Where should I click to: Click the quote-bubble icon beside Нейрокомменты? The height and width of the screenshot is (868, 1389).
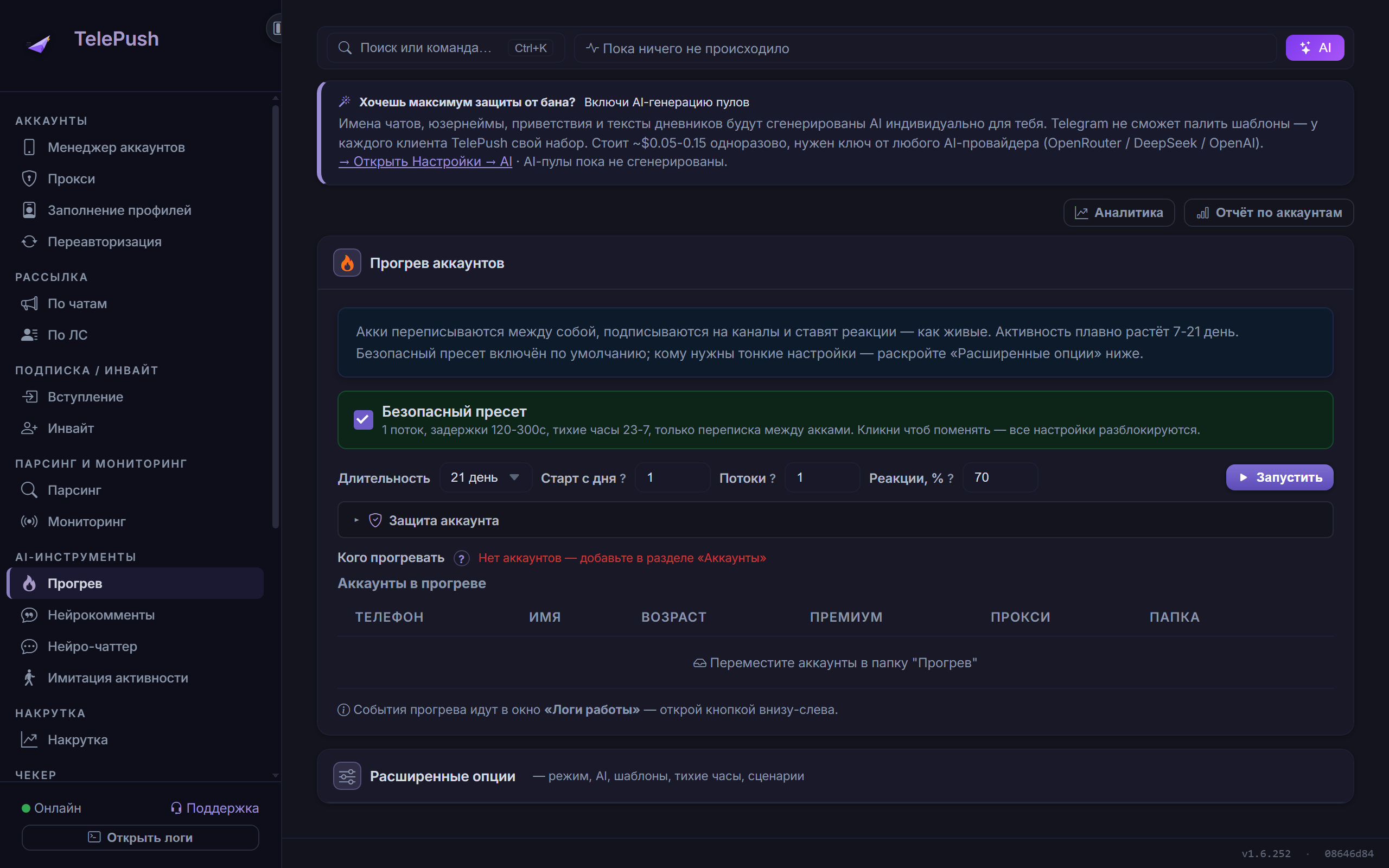click(29, 615)
